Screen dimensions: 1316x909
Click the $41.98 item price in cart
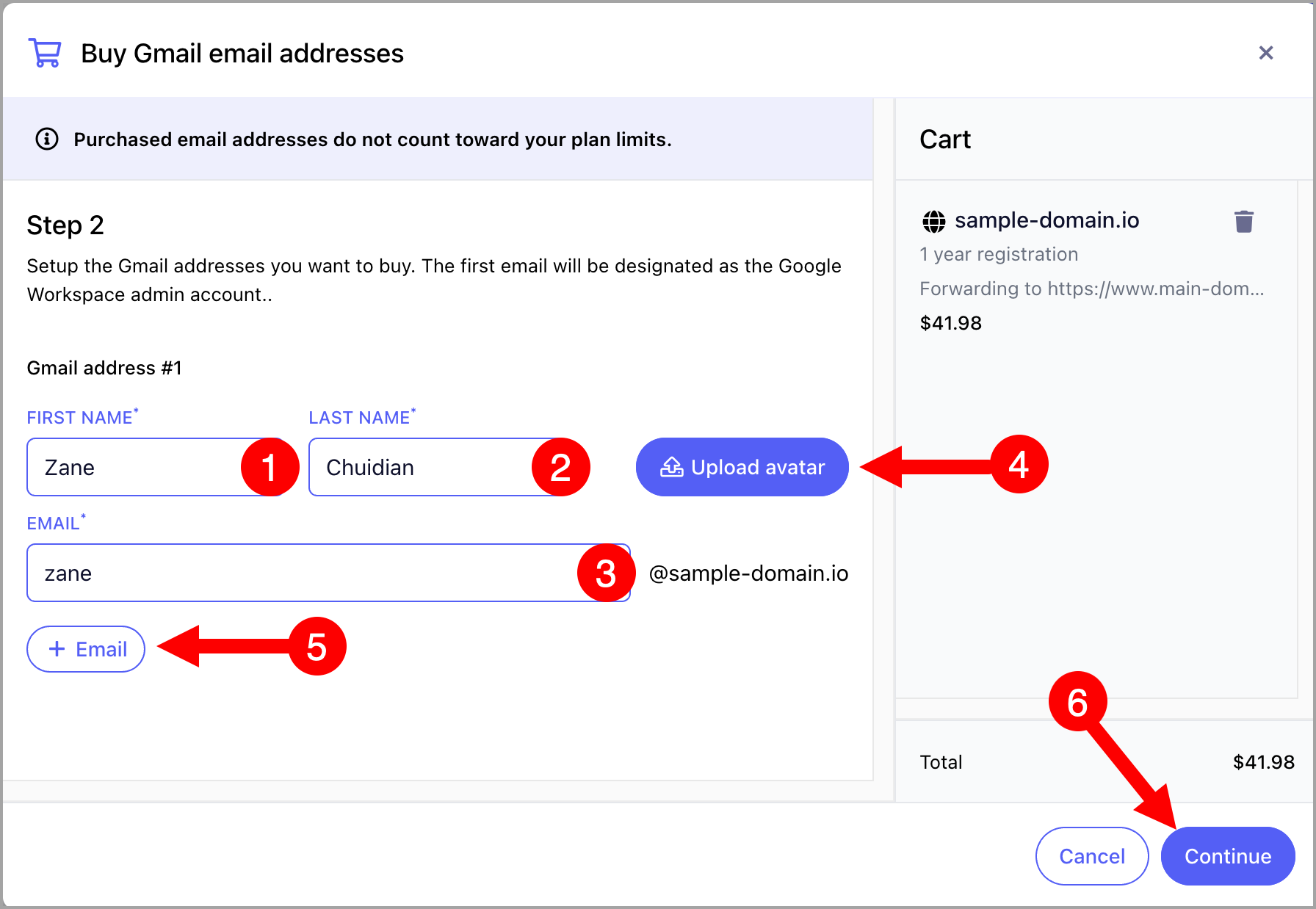tap(950, 323)
